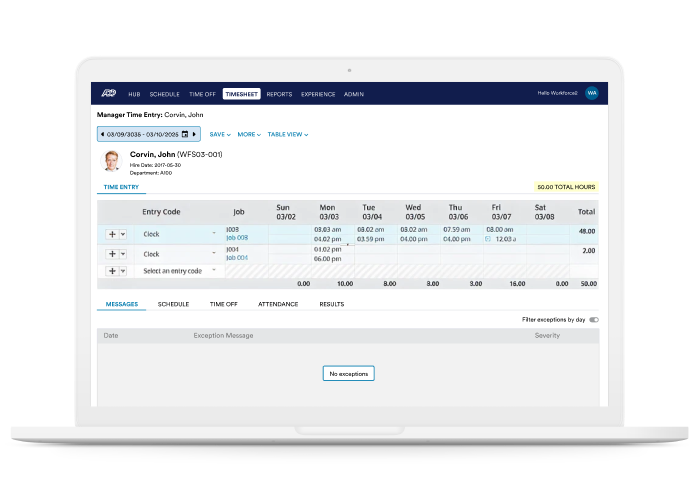
Task: Add a row using the first plus icon
Action: pyautogui.click(x=112, y=234)
